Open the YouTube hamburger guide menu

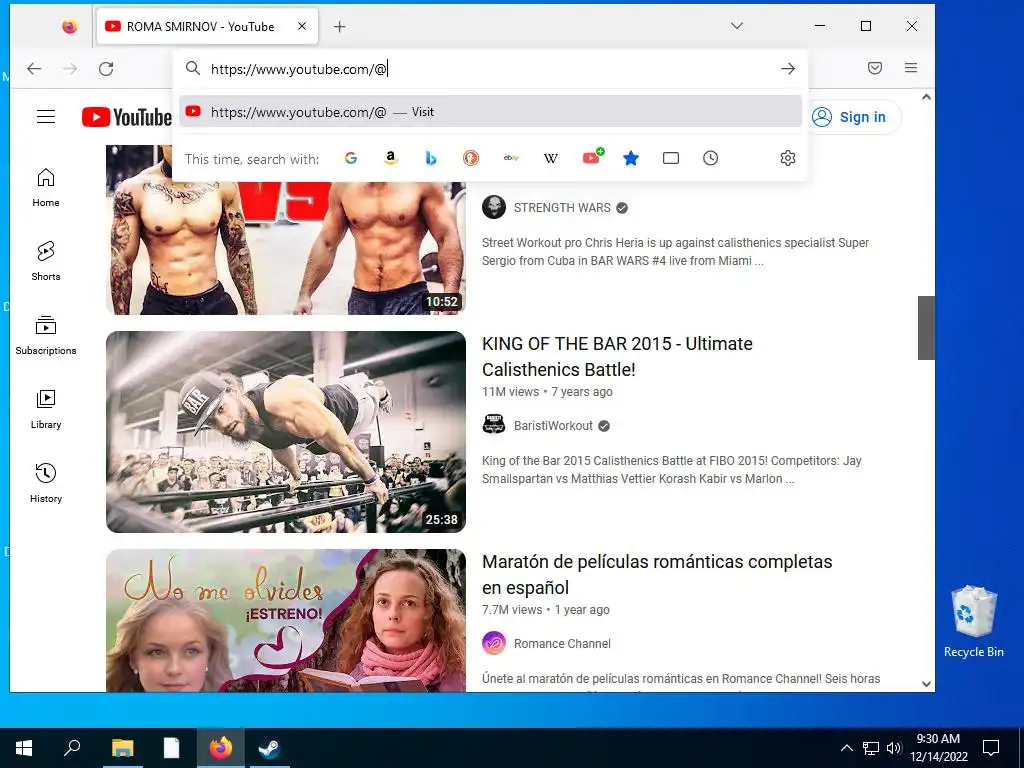click(x=46, y=117)
